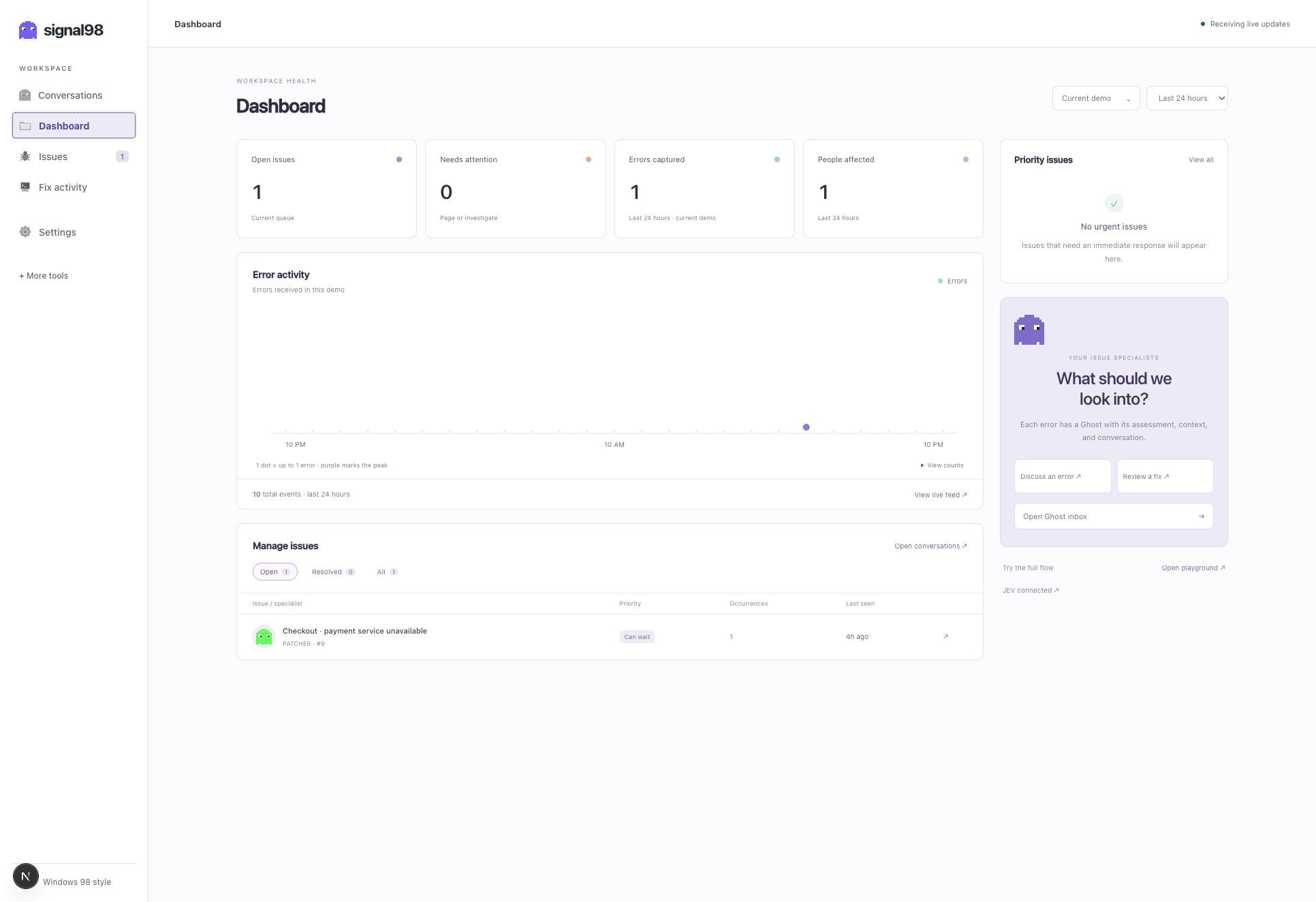This screenshot has height=902, width=1316.
Task: Select the Dashboard folder icon in sidebar
Action: tap(25, 126)
